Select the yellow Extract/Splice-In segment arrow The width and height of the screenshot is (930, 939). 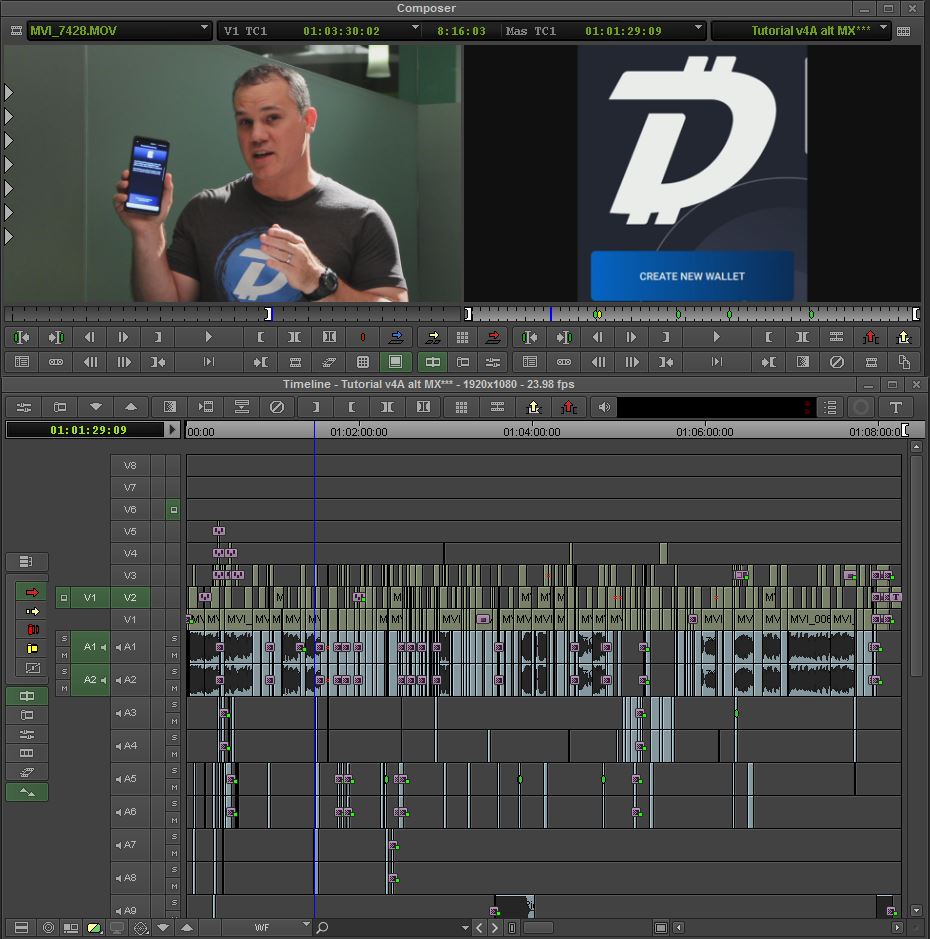tap(32, 611)
